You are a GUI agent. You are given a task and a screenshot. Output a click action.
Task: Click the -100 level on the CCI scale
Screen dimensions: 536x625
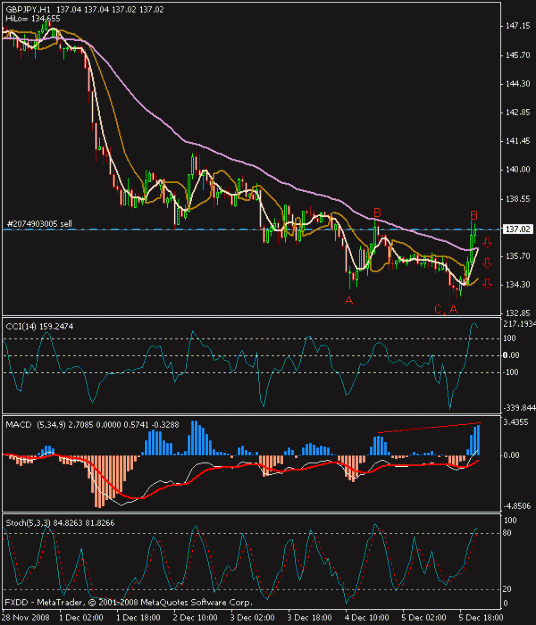point(511,372)
